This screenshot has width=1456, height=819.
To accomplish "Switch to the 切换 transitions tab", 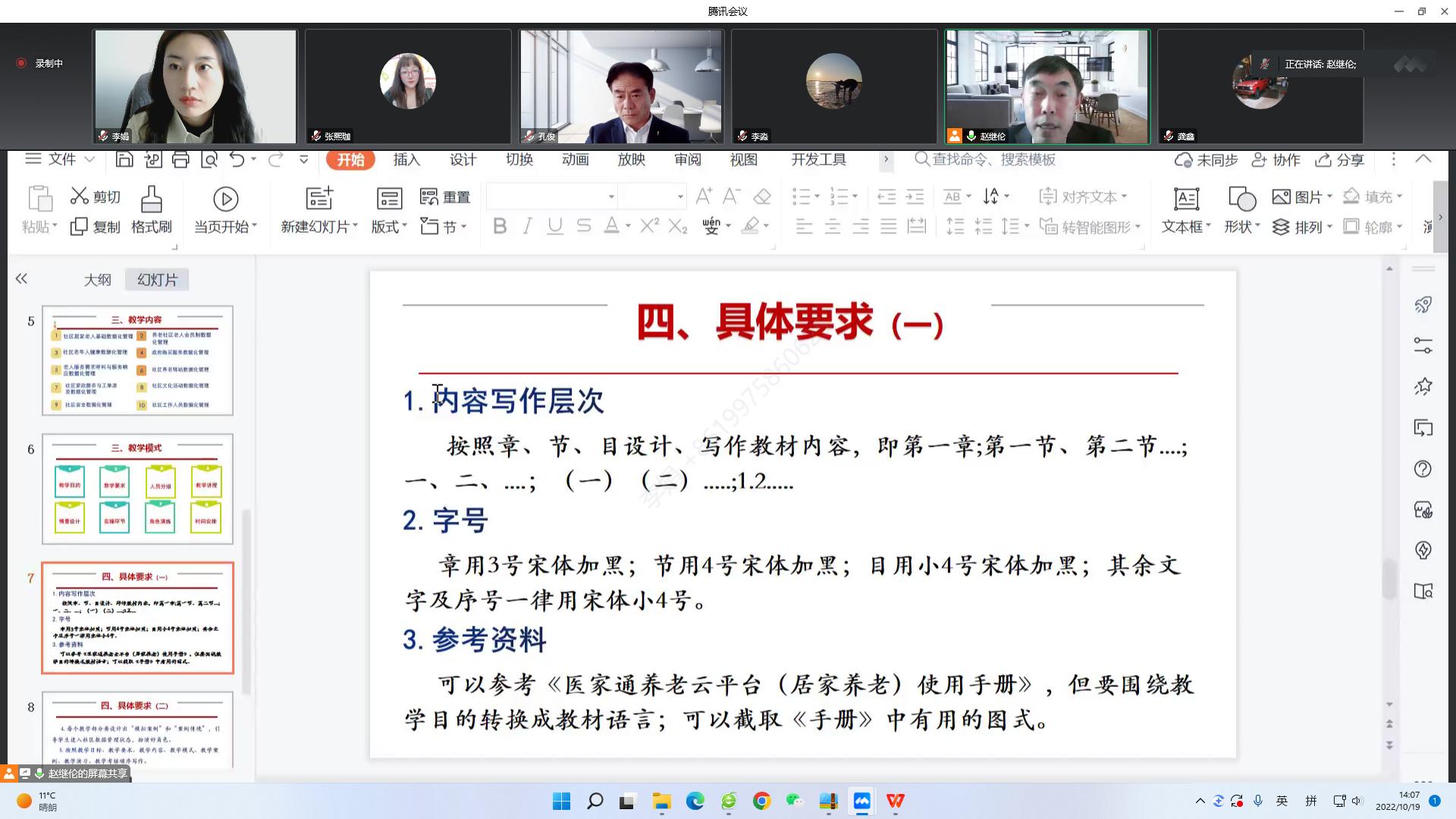I will (519, 159).
